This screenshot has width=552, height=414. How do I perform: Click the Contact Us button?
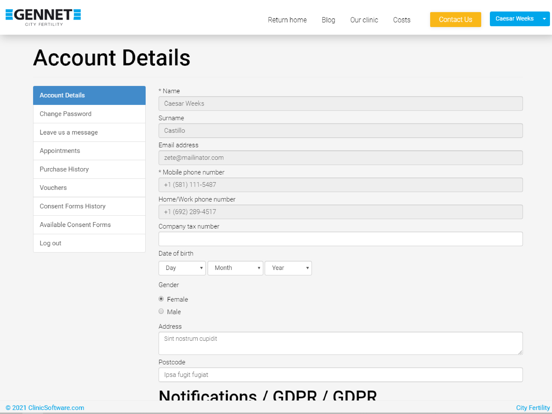[455, 19]
